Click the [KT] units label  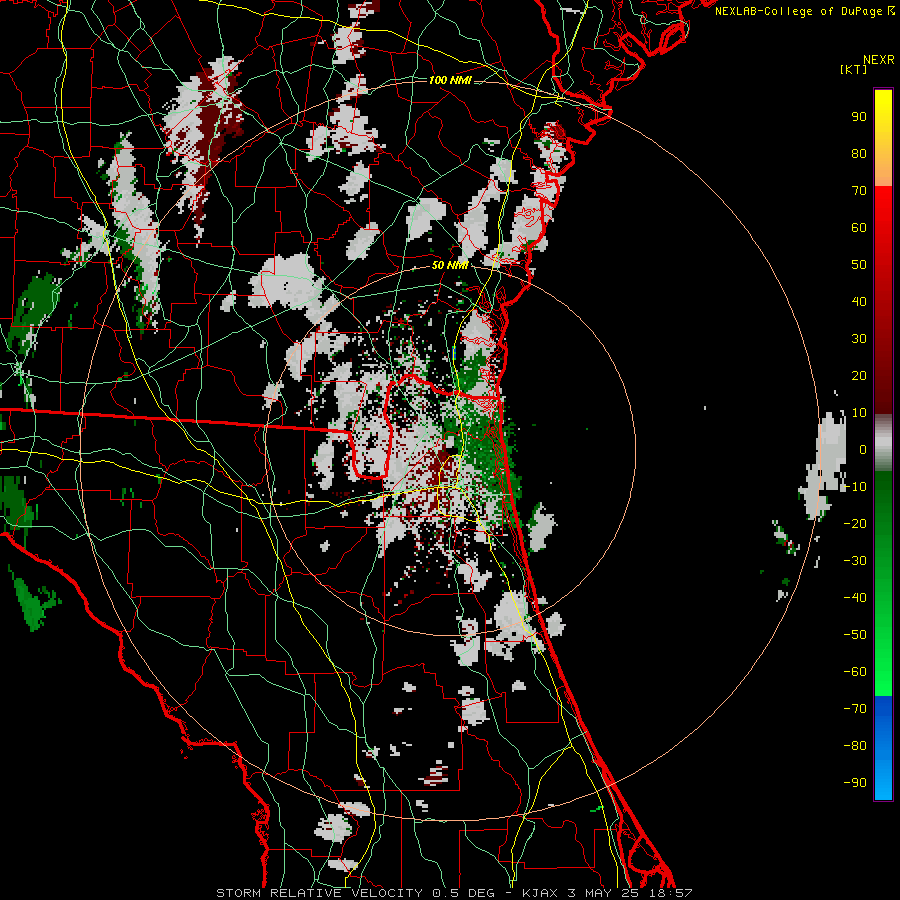(854, 69)
